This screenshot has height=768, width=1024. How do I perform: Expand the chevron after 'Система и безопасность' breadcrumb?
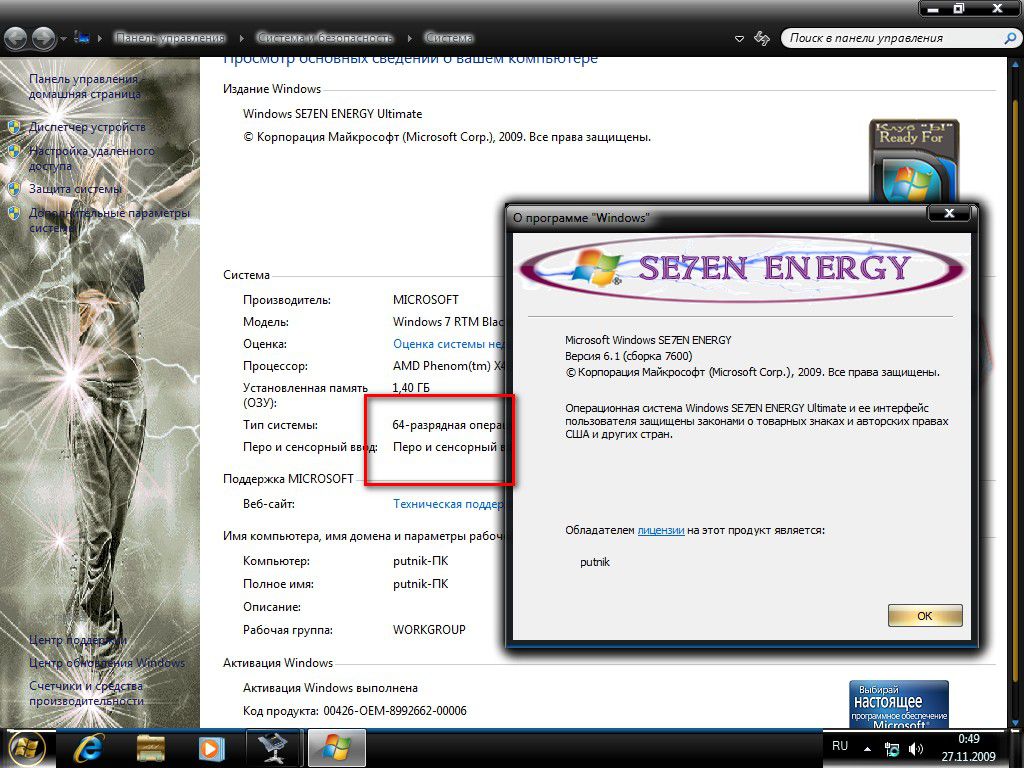point(409,39)
